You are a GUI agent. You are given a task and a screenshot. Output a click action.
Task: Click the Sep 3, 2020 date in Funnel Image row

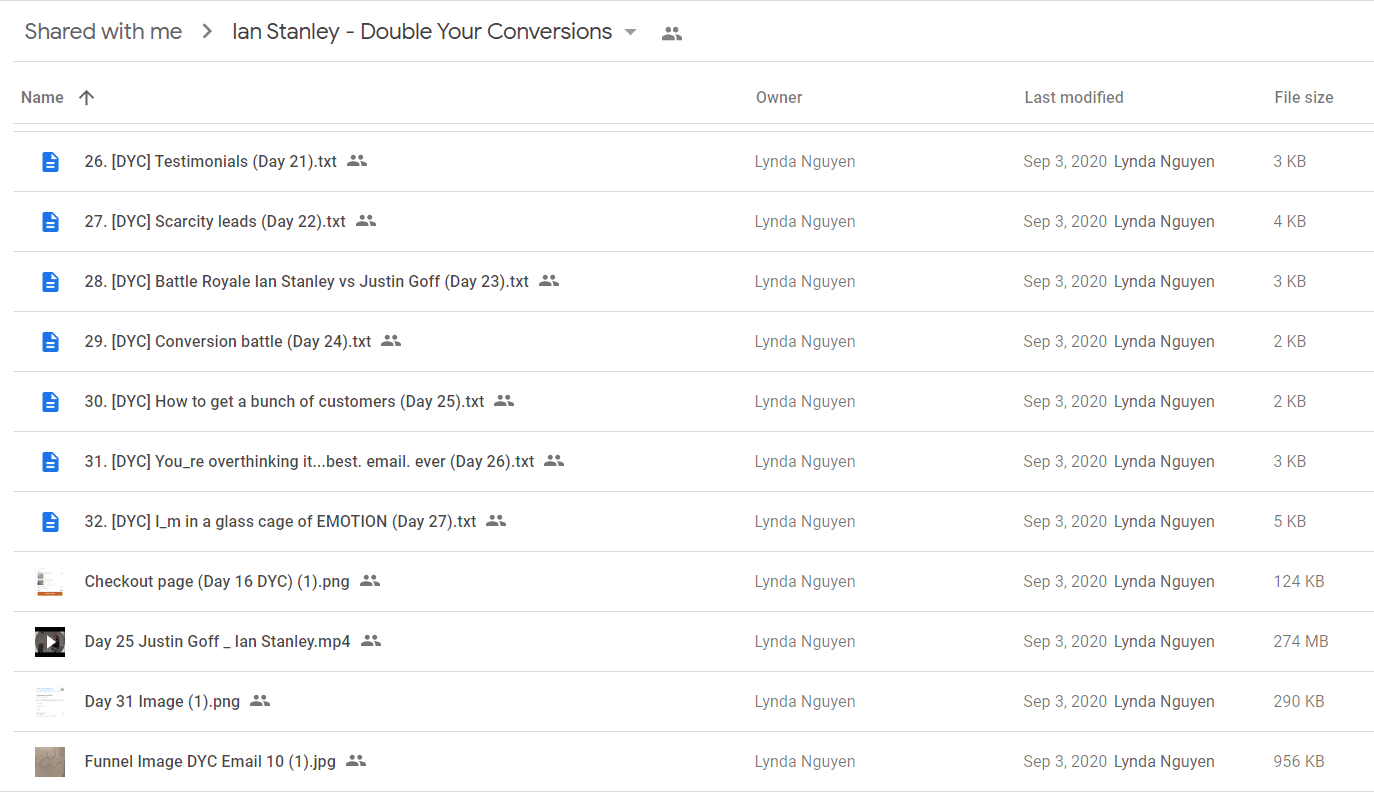[1065, 761]
